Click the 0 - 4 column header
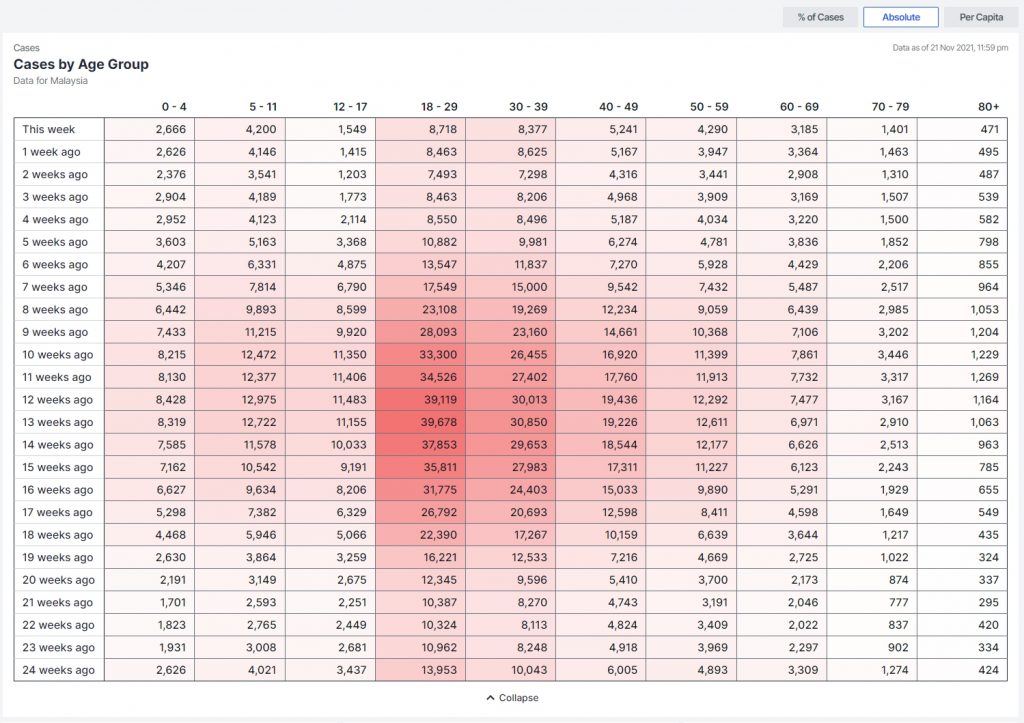This screenshot has height=723, width=1024. (x=174, y=107)
